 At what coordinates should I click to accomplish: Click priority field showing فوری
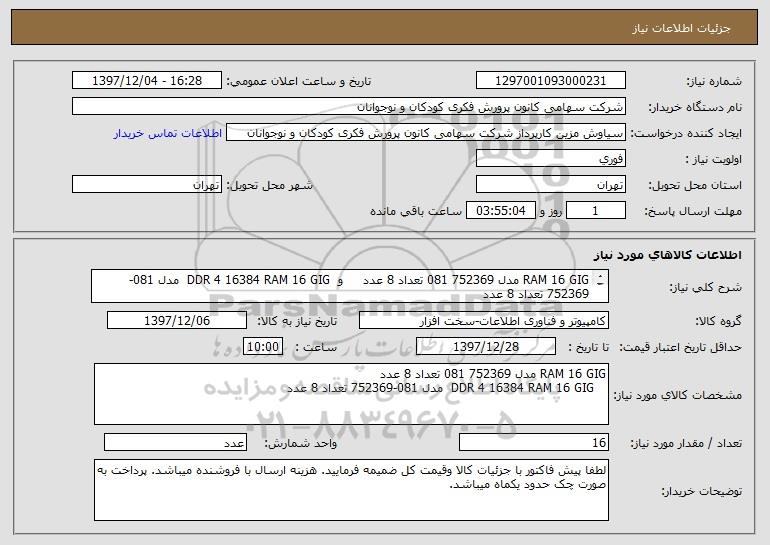point(550,159)
